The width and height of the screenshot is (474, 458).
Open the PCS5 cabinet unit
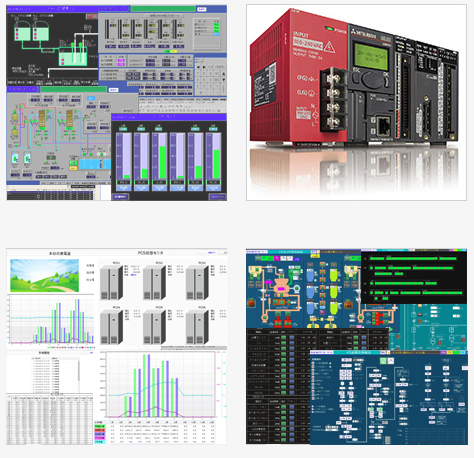pos(154,327)
